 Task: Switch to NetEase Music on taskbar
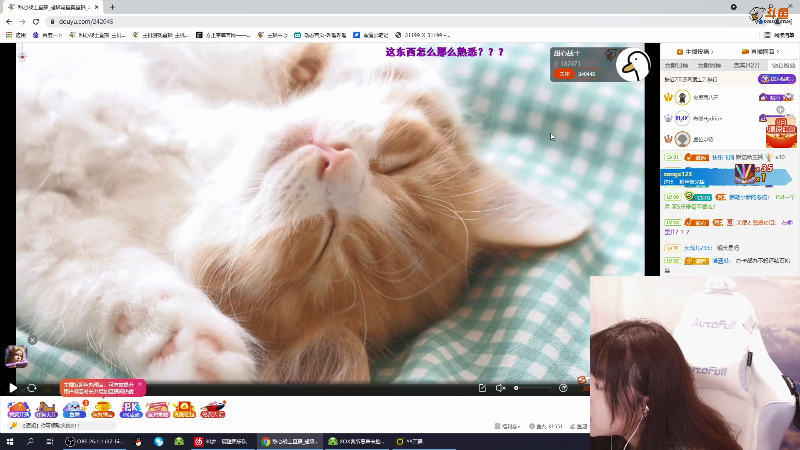click(220, 441)
